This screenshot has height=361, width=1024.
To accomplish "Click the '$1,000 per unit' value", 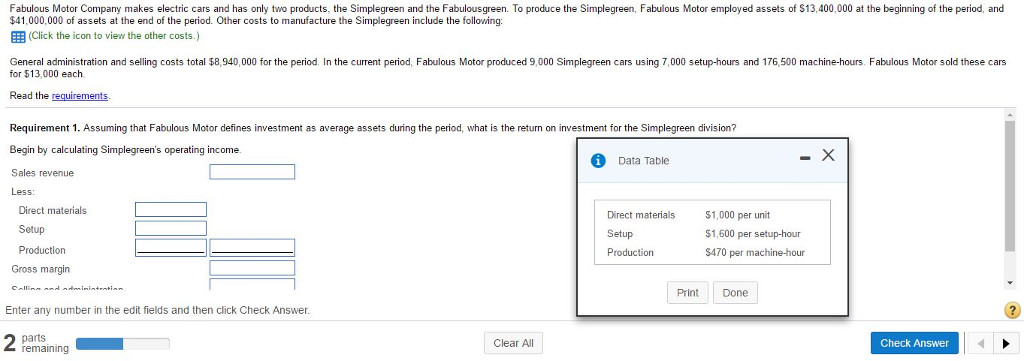I will pos(737,215).
